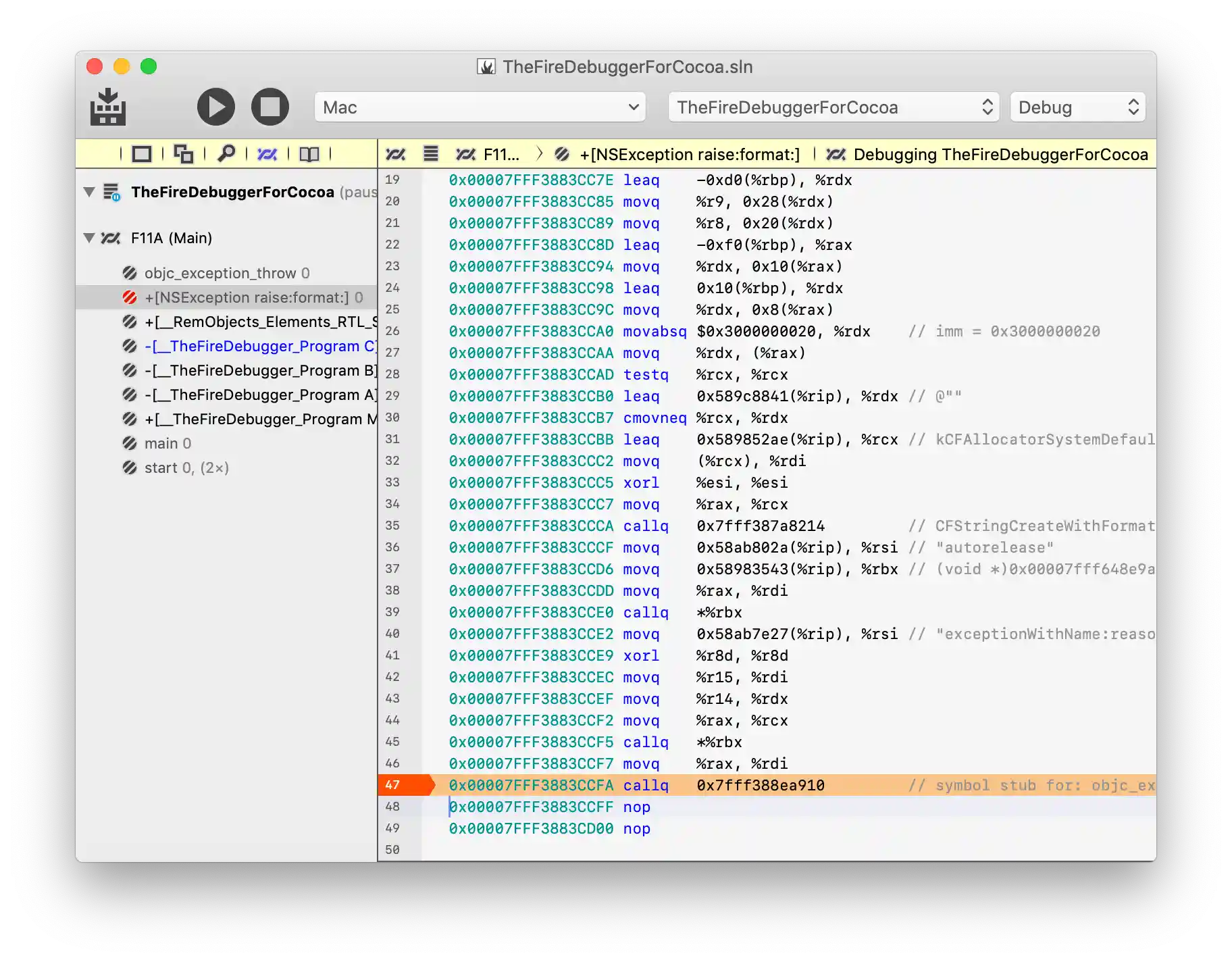The height and width of the screenshot is (962, 1232).
Task: Open the Debug configuration dropdown
Action: [x=1077, y=107]
